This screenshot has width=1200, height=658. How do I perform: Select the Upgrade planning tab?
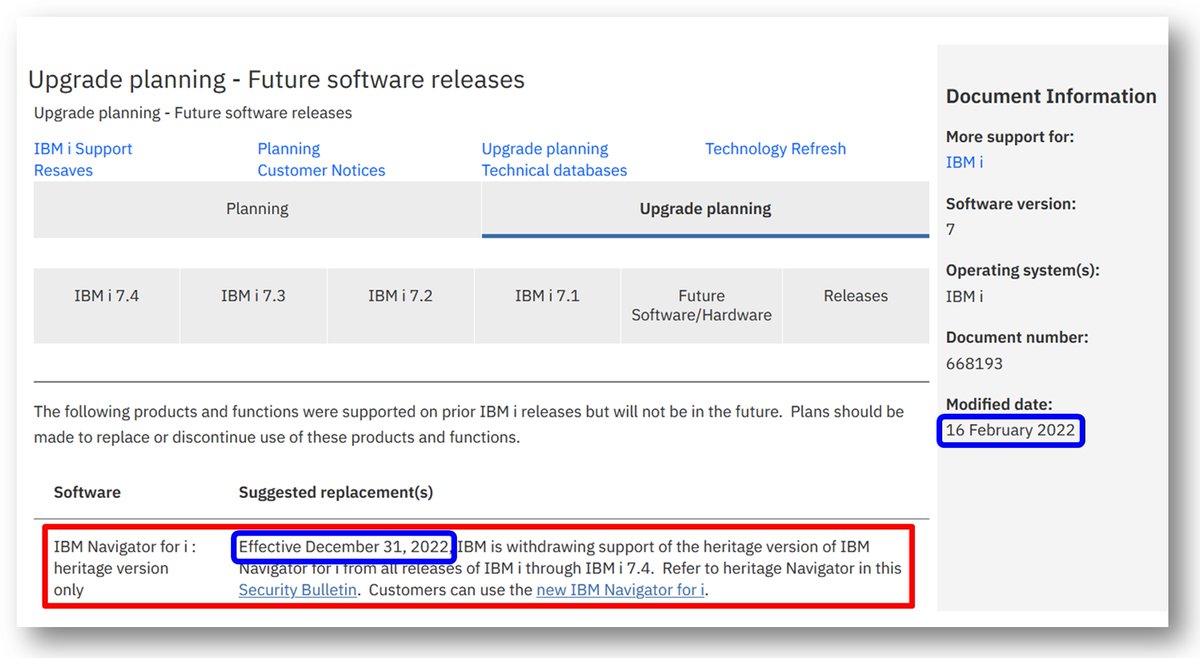coord(705,209)
